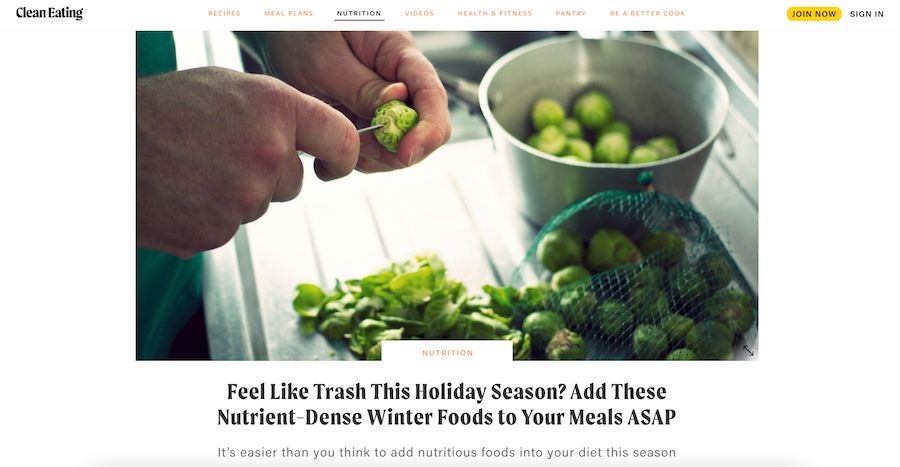Click the yellow Join Now button

(x=814, y=14)
